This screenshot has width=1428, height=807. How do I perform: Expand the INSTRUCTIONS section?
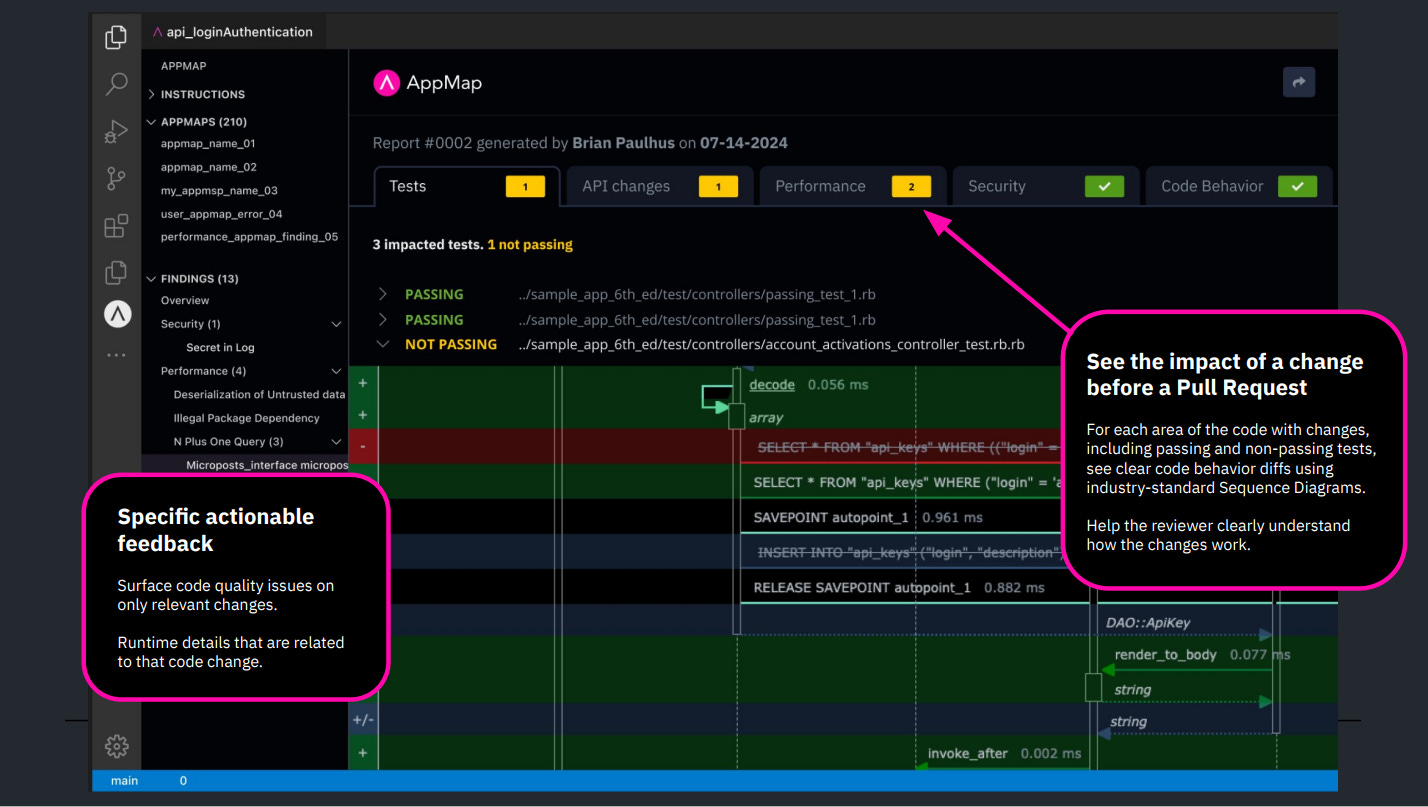pyautogui.click(x=203, y=94)
